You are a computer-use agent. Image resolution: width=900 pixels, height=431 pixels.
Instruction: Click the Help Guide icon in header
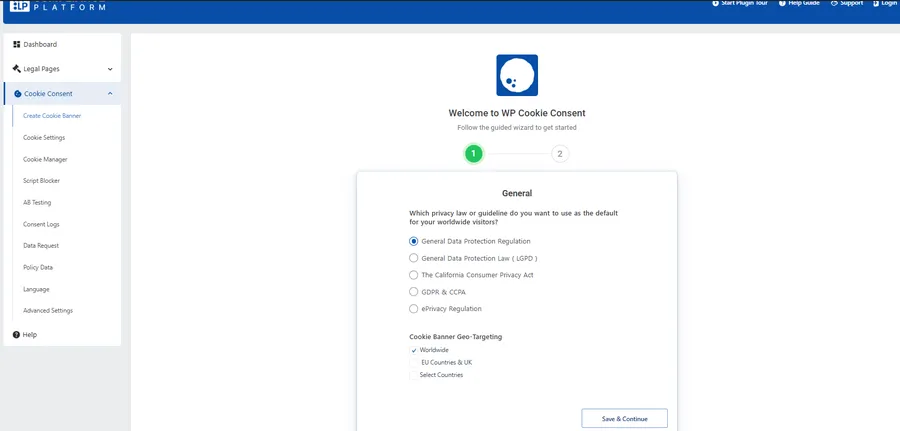[x=782, y=3]
